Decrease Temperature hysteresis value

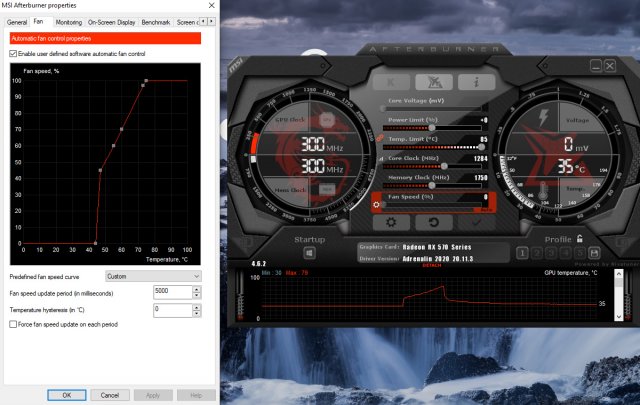197,314
